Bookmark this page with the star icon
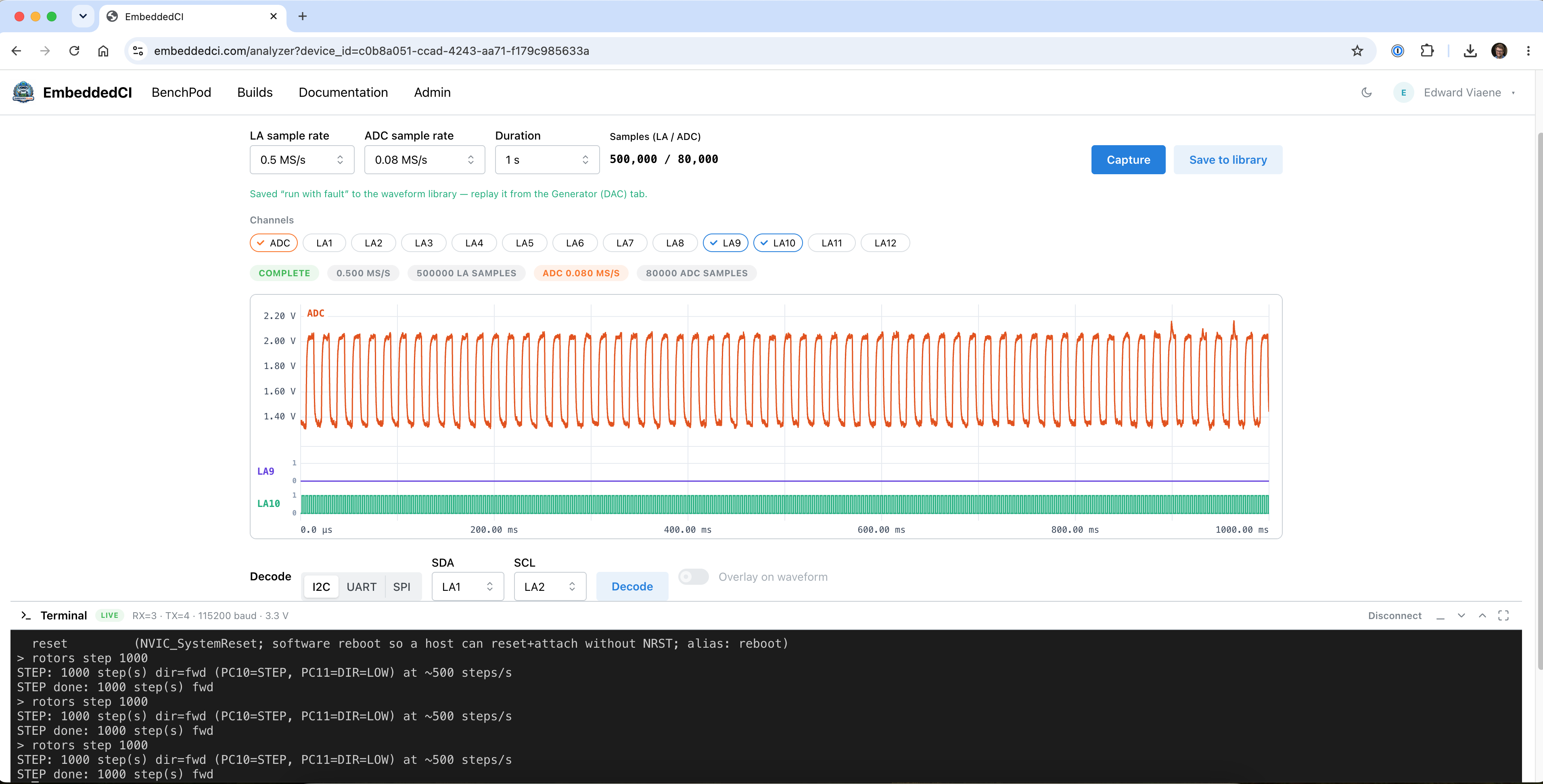 pos(1357,51)
